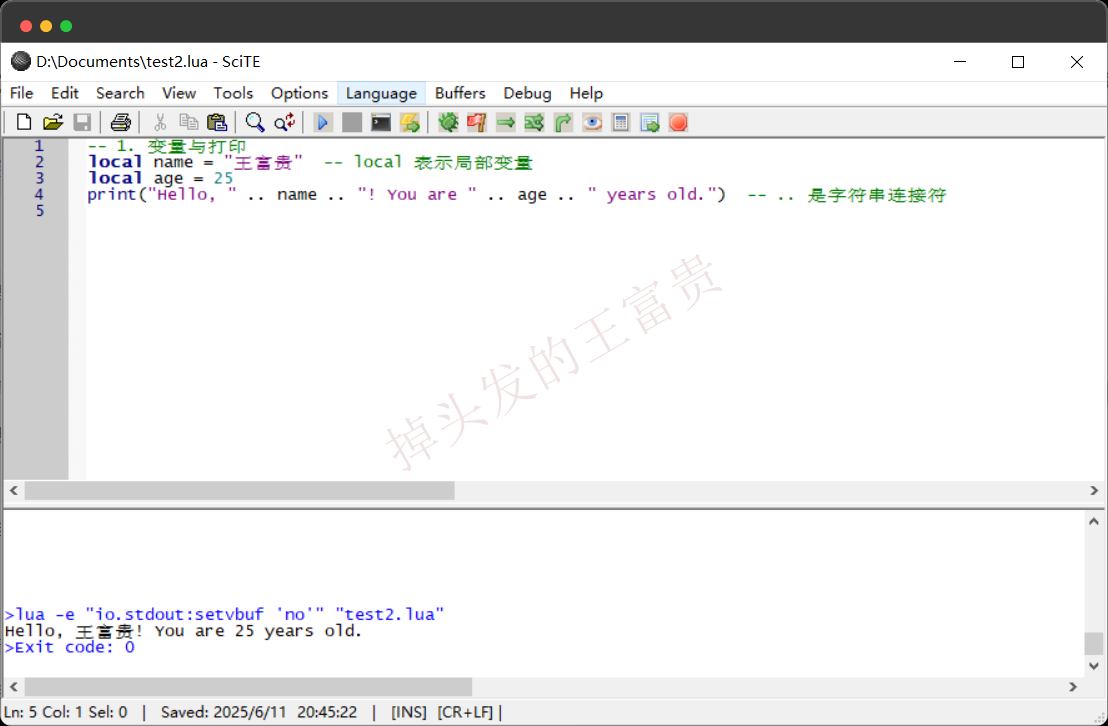Viewport: 1108px width, 726px height.
Task: Click the lua command line in output
Action: (225, 614)
